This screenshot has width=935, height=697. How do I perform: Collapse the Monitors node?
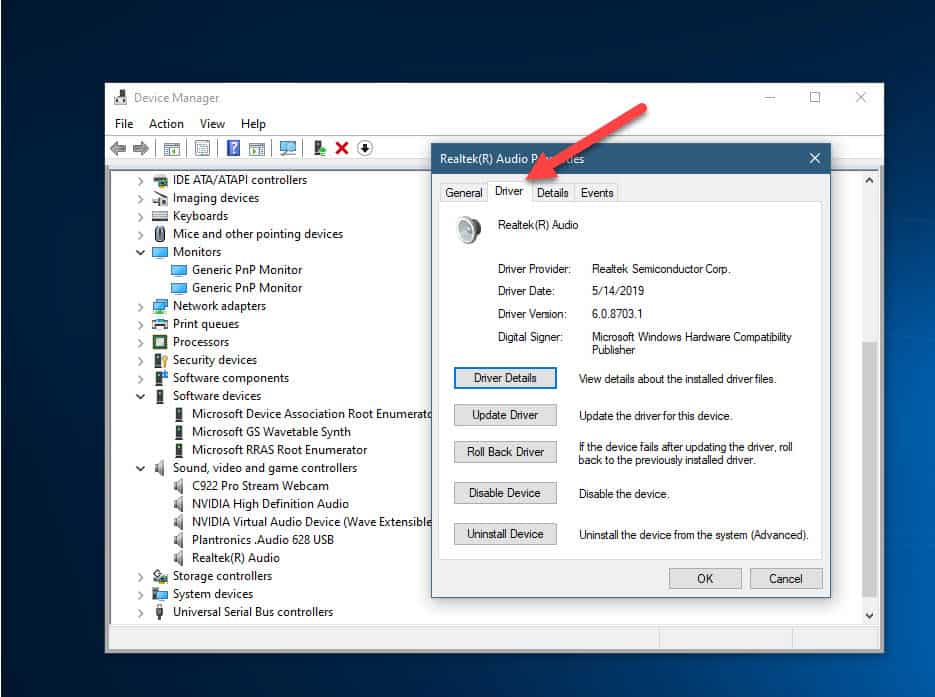tap(140, 252)
